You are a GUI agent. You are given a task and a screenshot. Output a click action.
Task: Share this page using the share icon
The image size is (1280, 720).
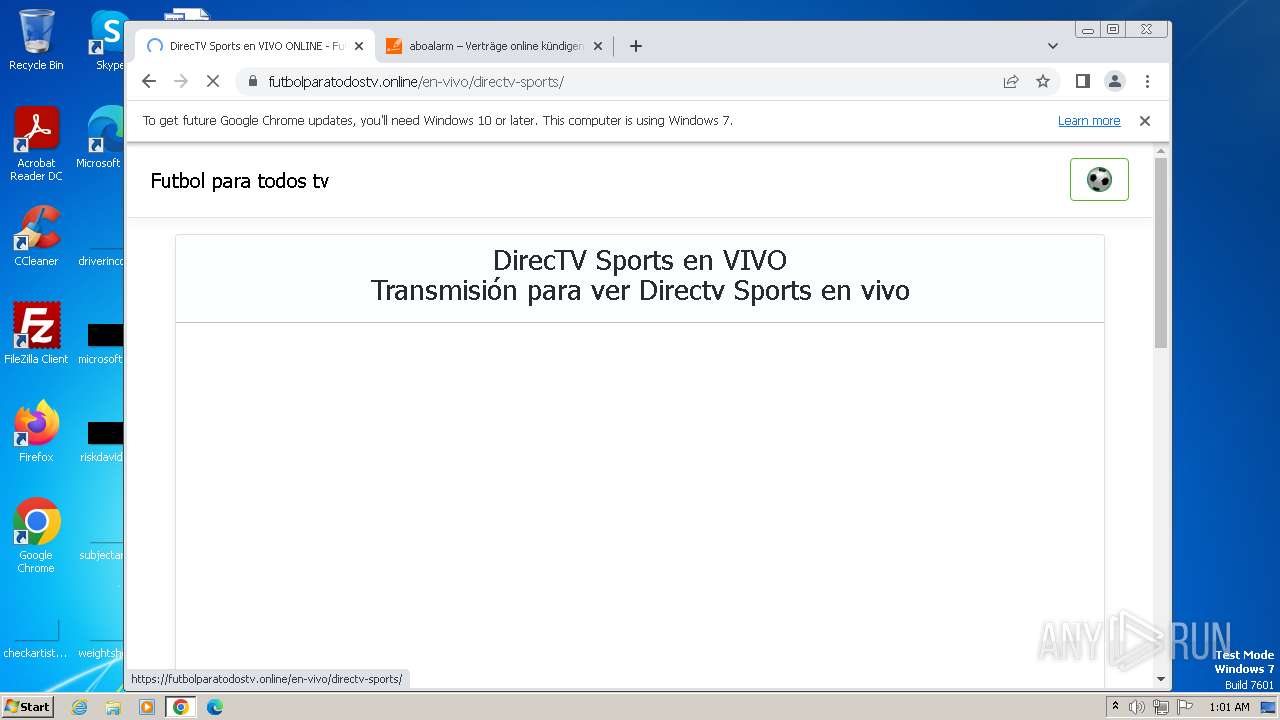pyautogui.click(x=1011, y=81)
